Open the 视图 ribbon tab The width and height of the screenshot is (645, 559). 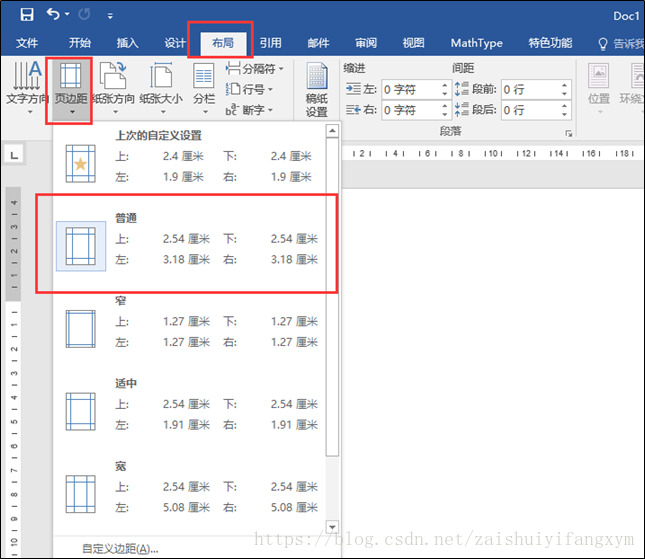coord(413,43)
